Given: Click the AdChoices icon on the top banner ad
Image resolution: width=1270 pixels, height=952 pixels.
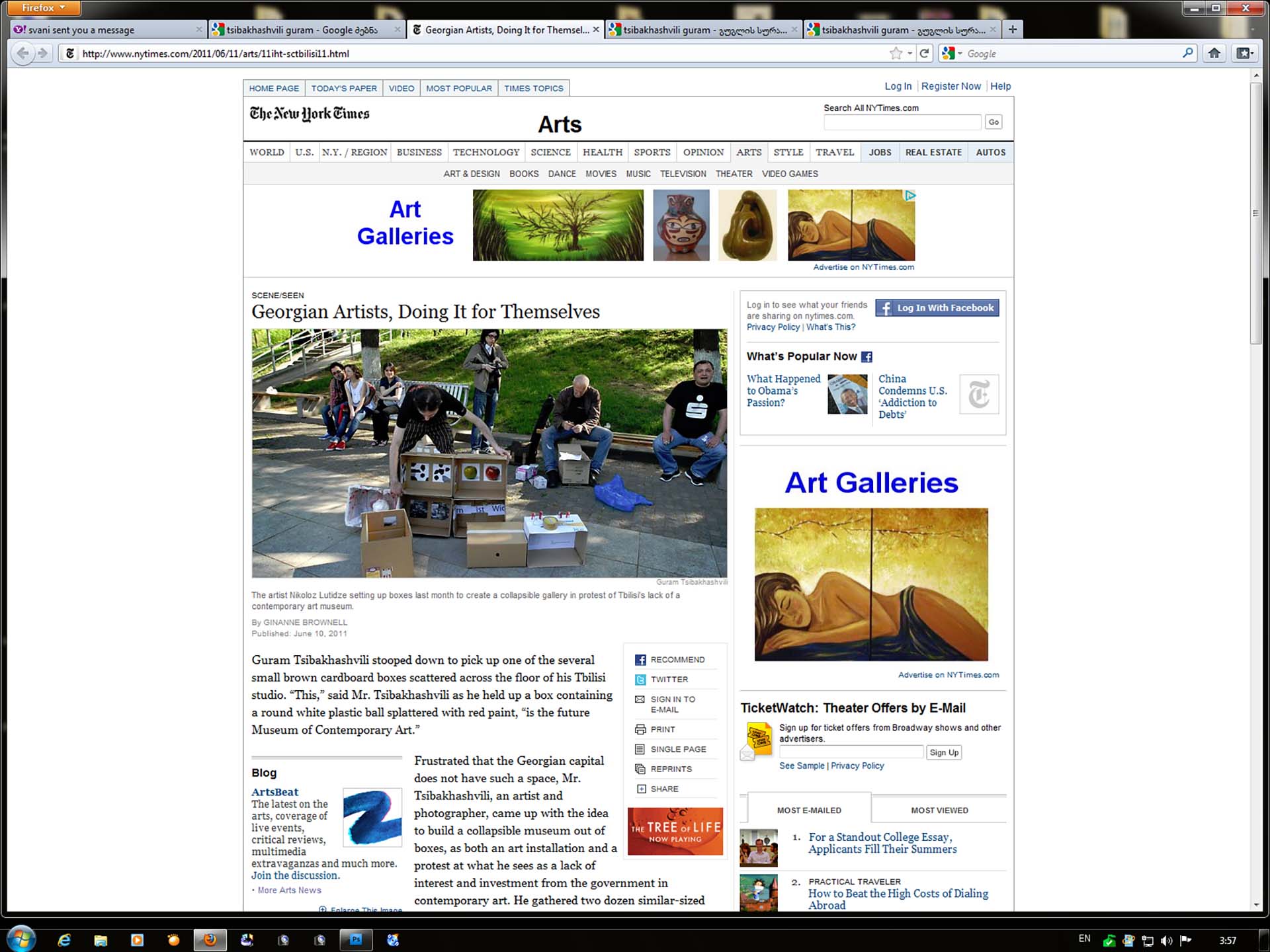Looking at the screenshot, I should (910, 196).
